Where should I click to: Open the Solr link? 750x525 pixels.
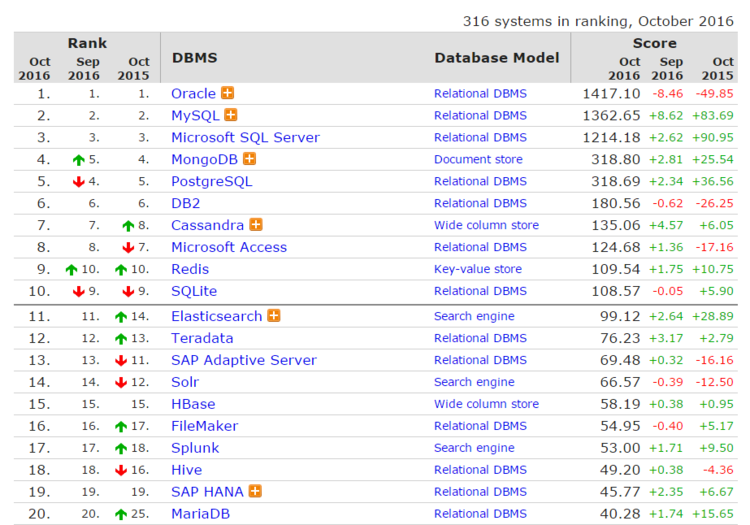[185, 382]
